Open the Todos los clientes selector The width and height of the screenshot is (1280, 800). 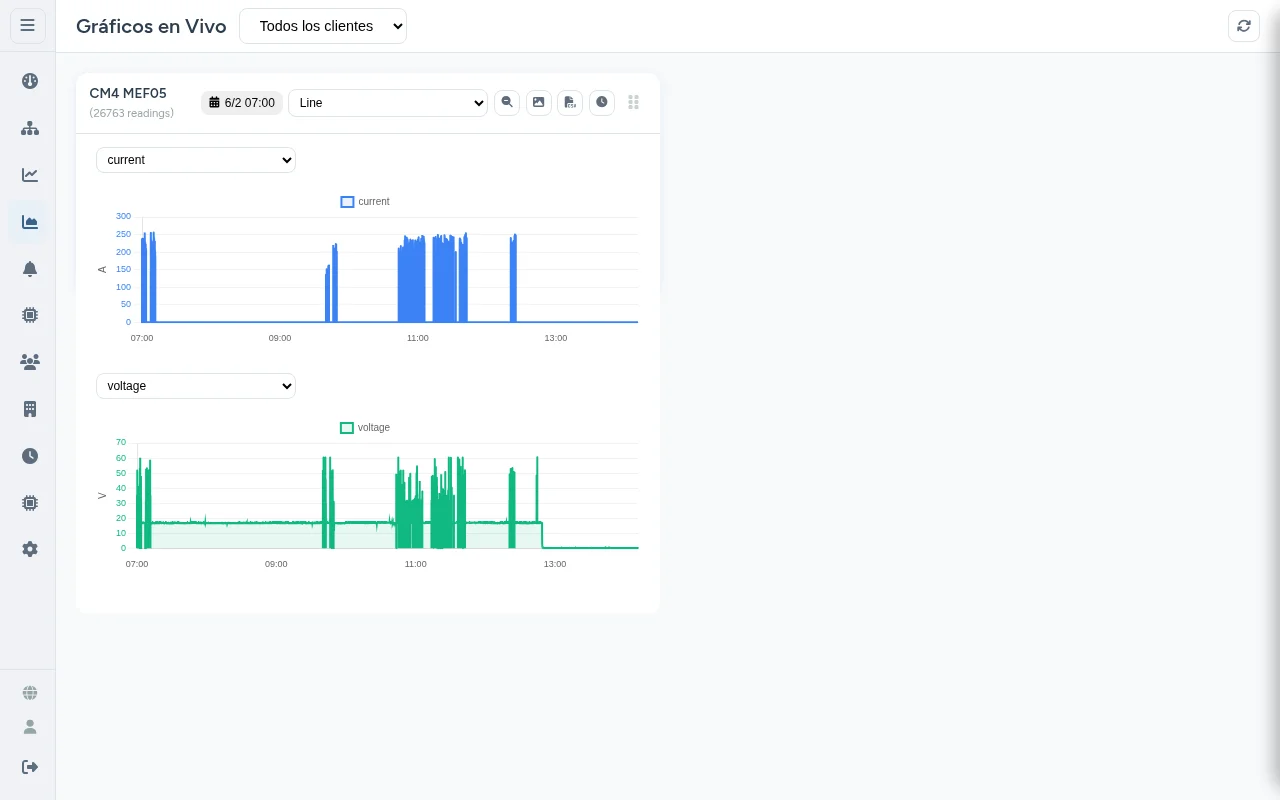point(323,26)
